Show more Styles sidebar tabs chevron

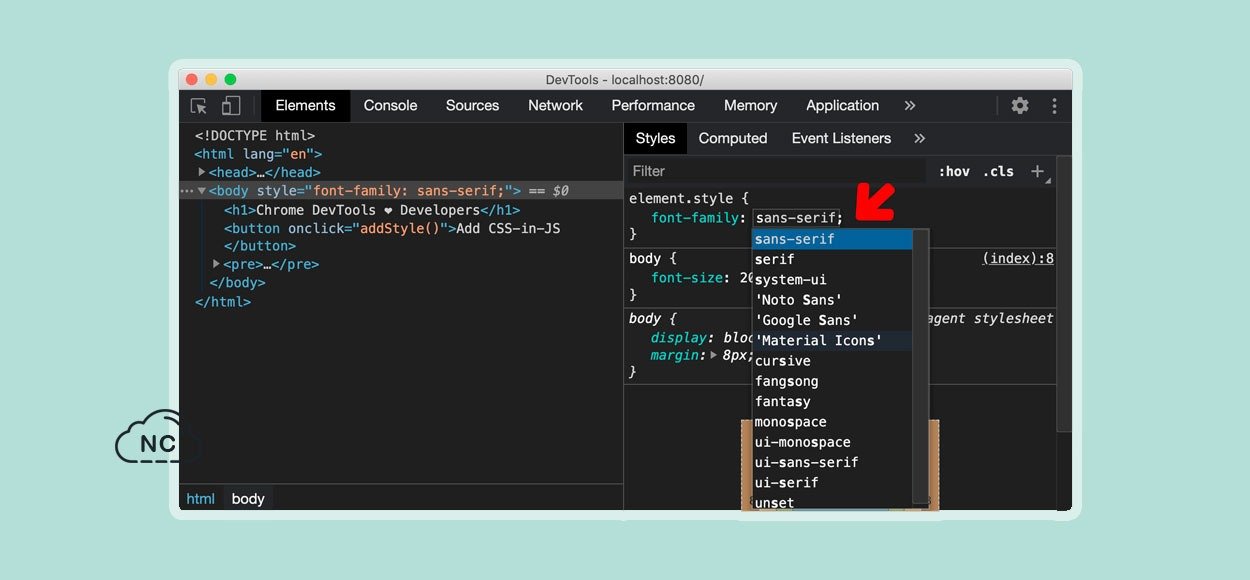[919, 139]
